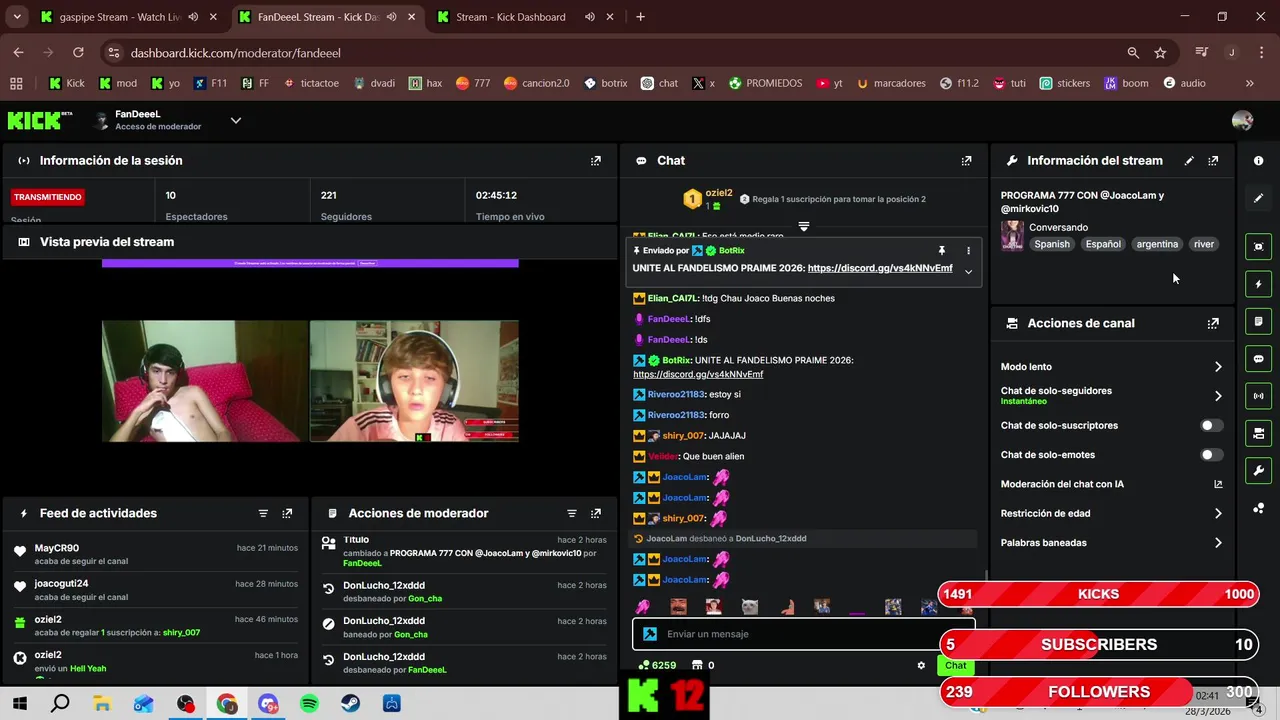
Task: Filter the Feed de actividades list
Action: 263,513
